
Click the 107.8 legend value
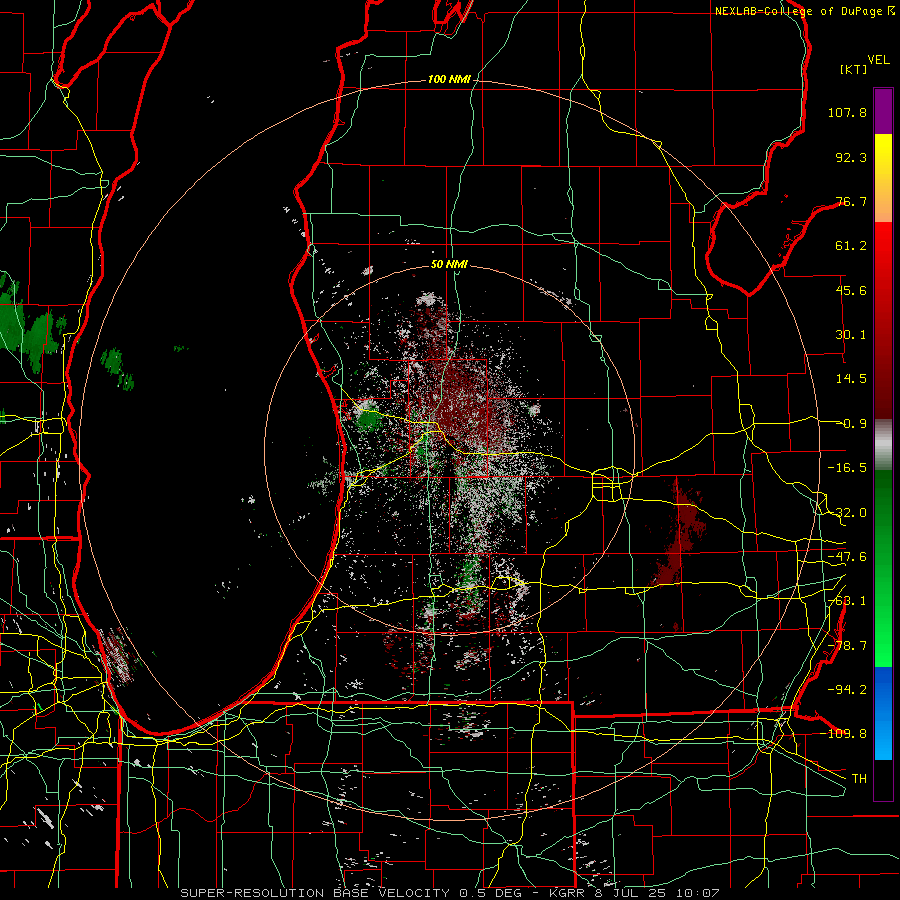847,112
